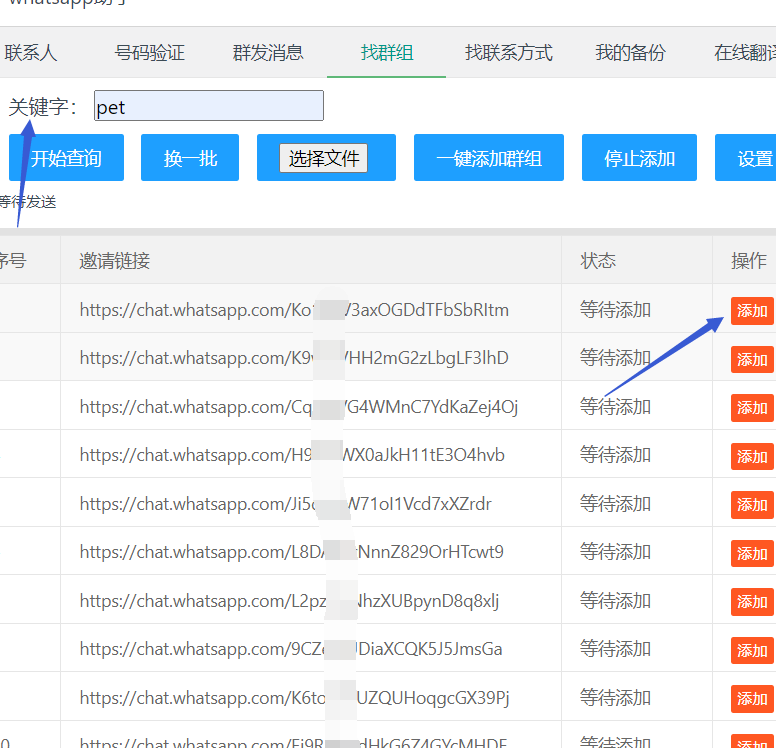Select the invite link ending UZQUHoqgcGX39Pj

(294, 698)
